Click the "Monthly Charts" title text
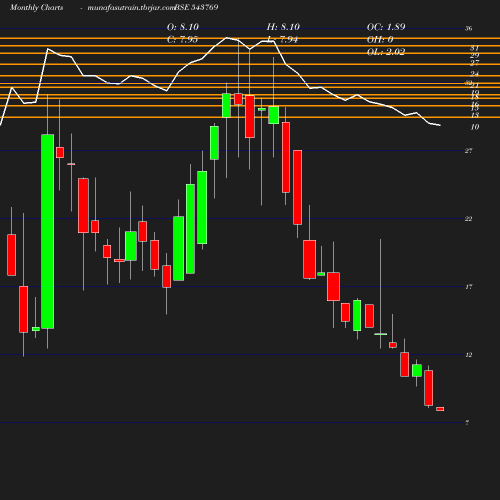Image resolution: width=500 pixels, height=500 pixels. click(37, 7)
